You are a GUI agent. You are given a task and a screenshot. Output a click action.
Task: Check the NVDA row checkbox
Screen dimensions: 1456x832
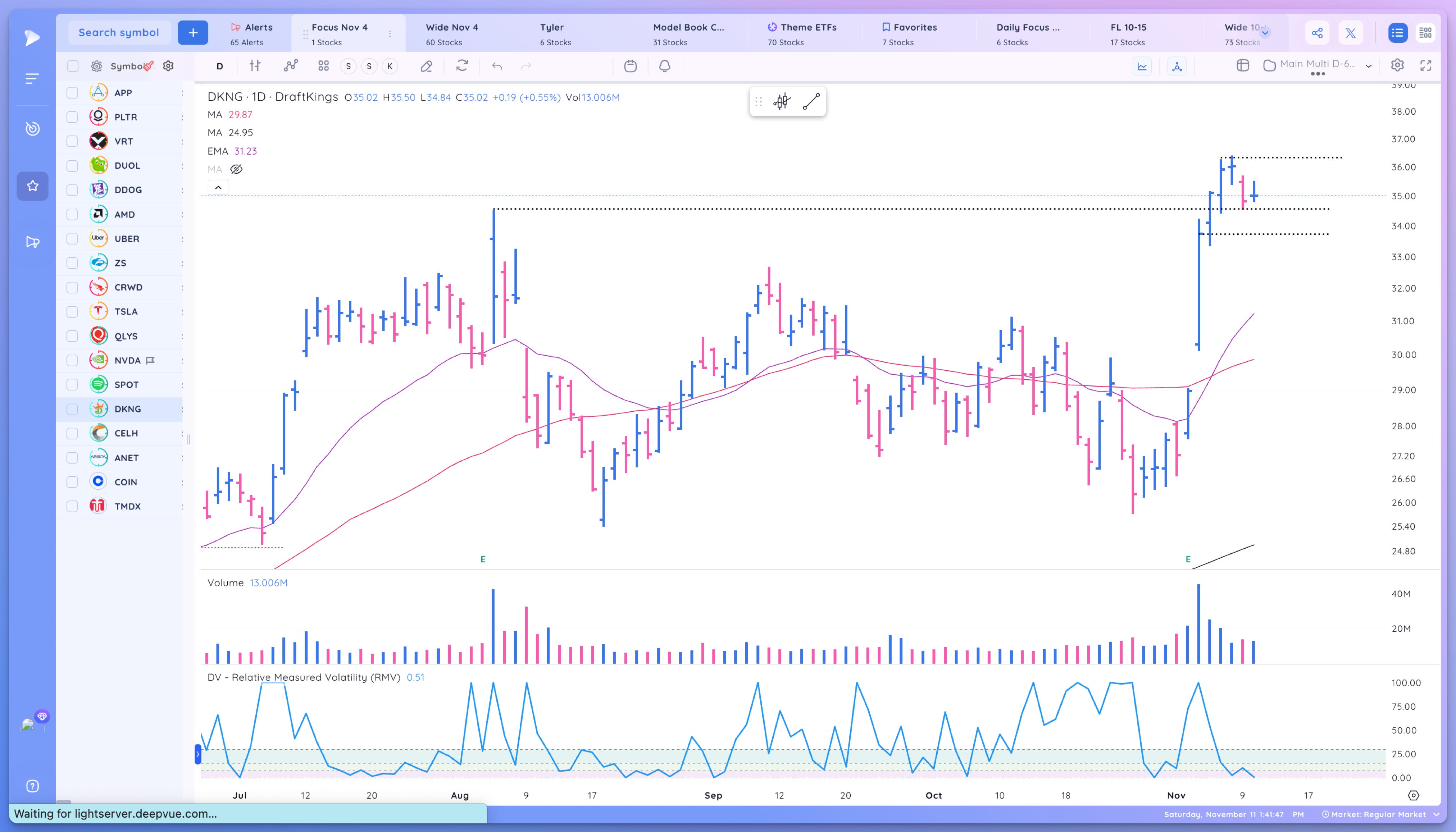73,361
